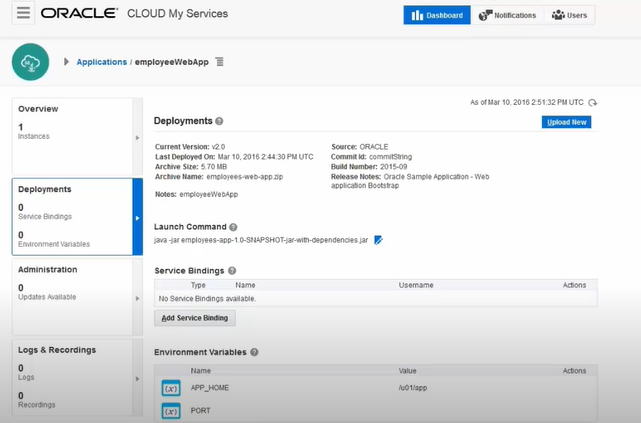Follow the Applications breadcrumb link

(x=102, y=62)
